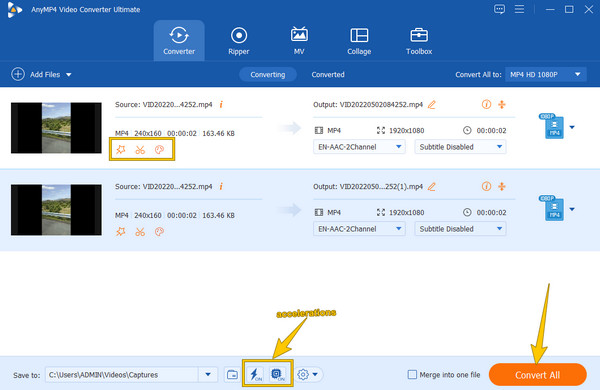Click the Save to path field
The height and width of the screenshot is (390, 600).
point(122,375)
